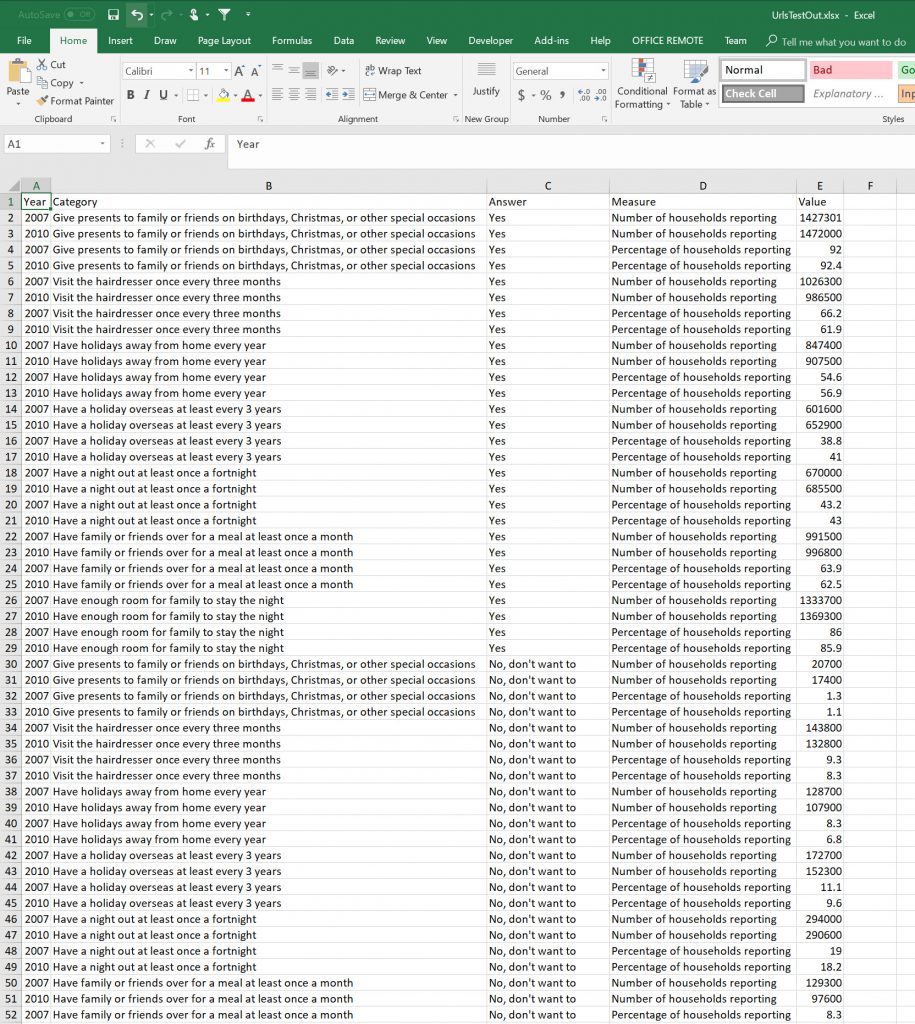This screenshot has width=915, height=1024.
Task: Click the Cut scissors icon
Action: pyautogui.click(x=43, y=65)
